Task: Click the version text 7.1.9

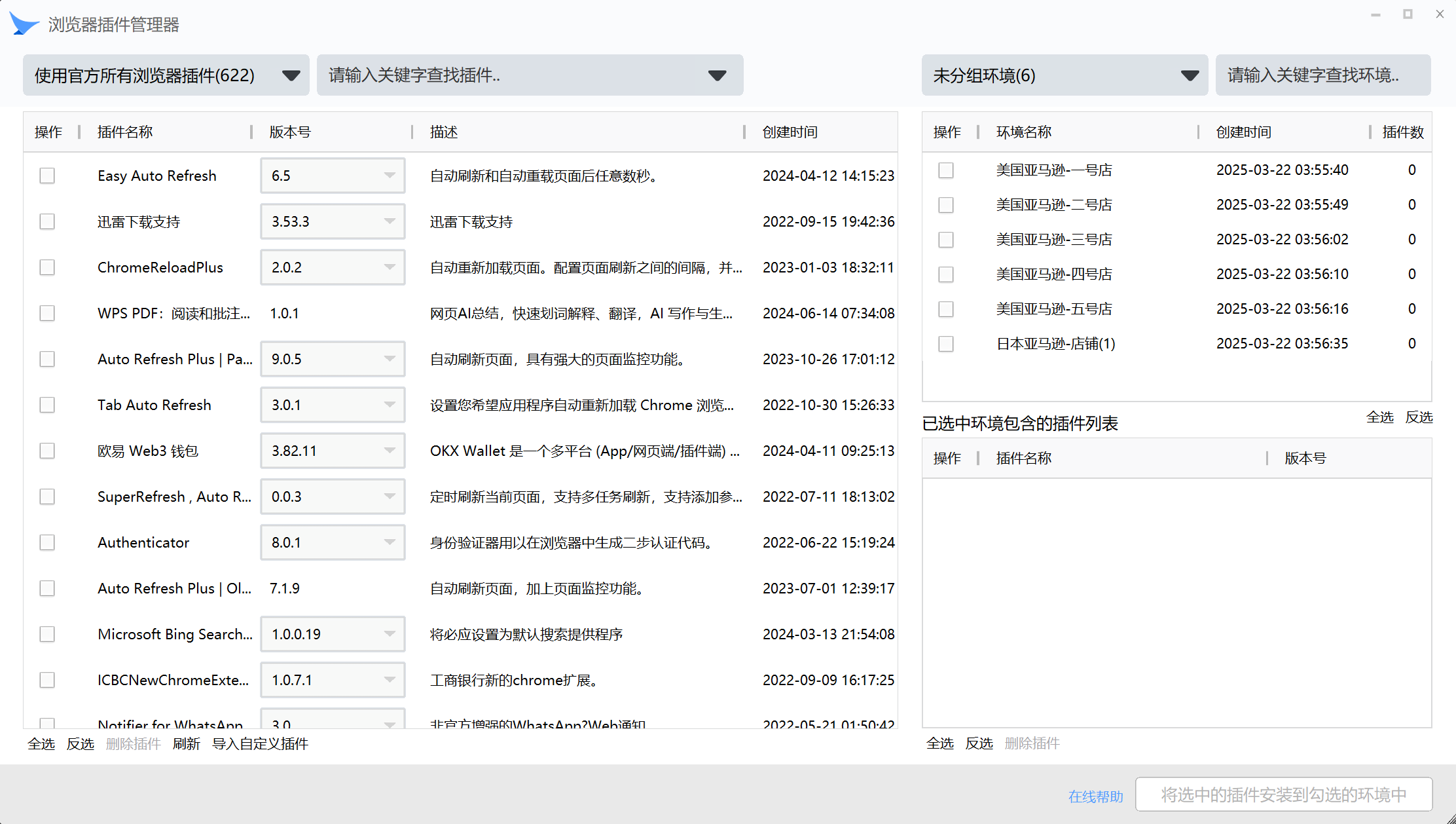Action: coord(285,589)
